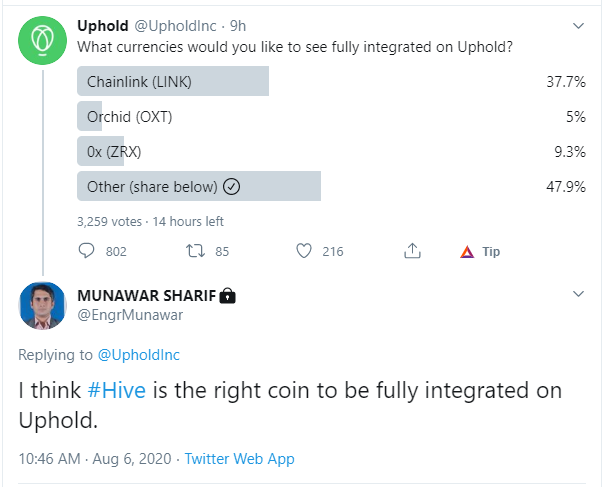Open MUNAWAR SHARIF's profile photo

(42, 306)
